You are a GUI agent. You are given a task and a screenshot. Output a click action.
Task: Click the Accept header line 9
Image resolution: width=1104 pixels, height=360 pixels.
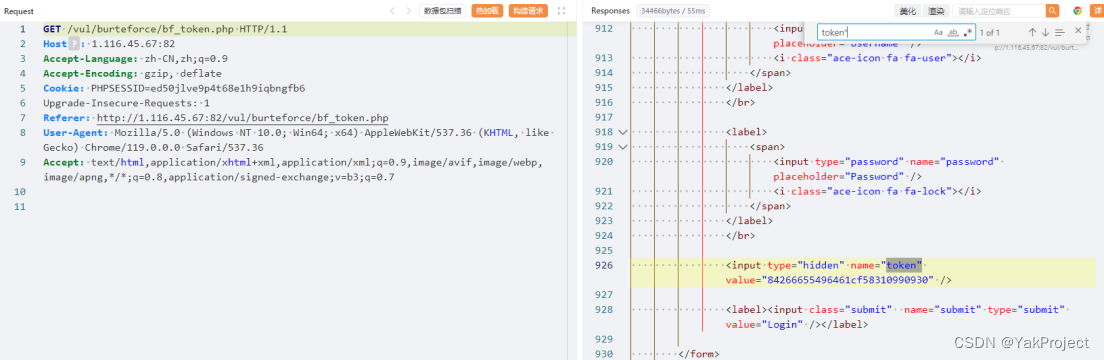(x=292, y=169)
